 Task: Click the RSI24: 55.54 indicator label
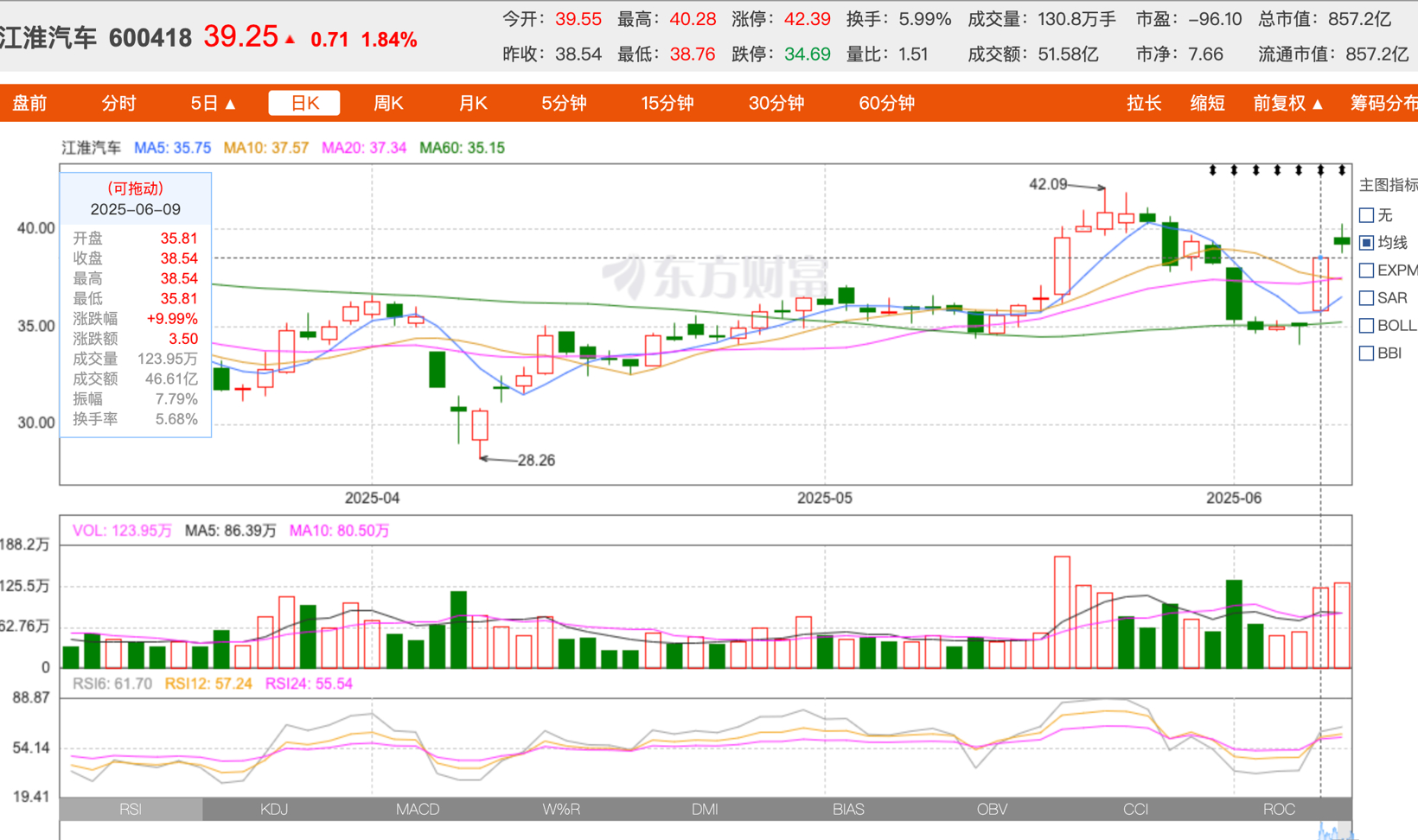[x=309, y=684]
